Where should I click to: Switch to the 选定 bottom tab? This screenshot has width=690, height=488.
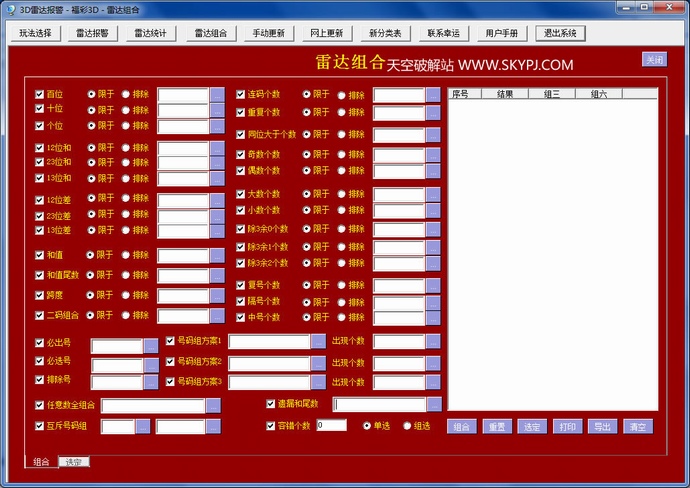coord(74,462)
